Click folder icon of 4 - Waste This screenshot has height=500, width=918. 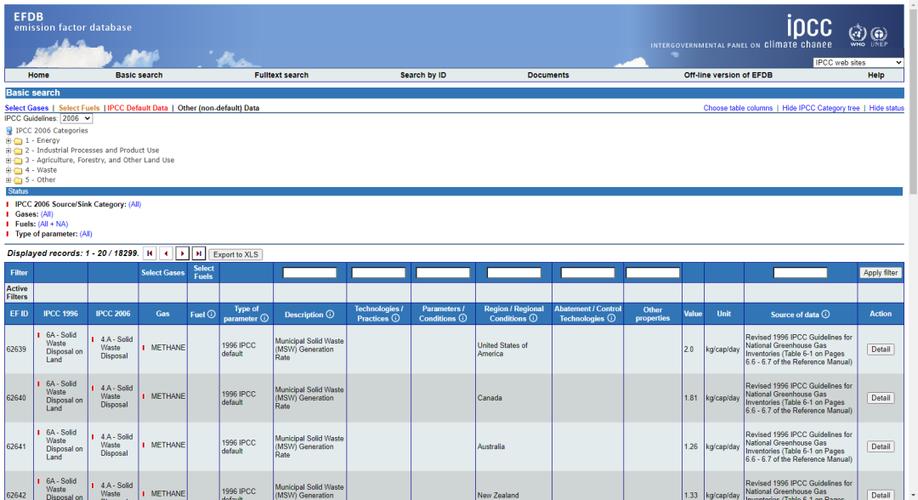click(18, 170)
